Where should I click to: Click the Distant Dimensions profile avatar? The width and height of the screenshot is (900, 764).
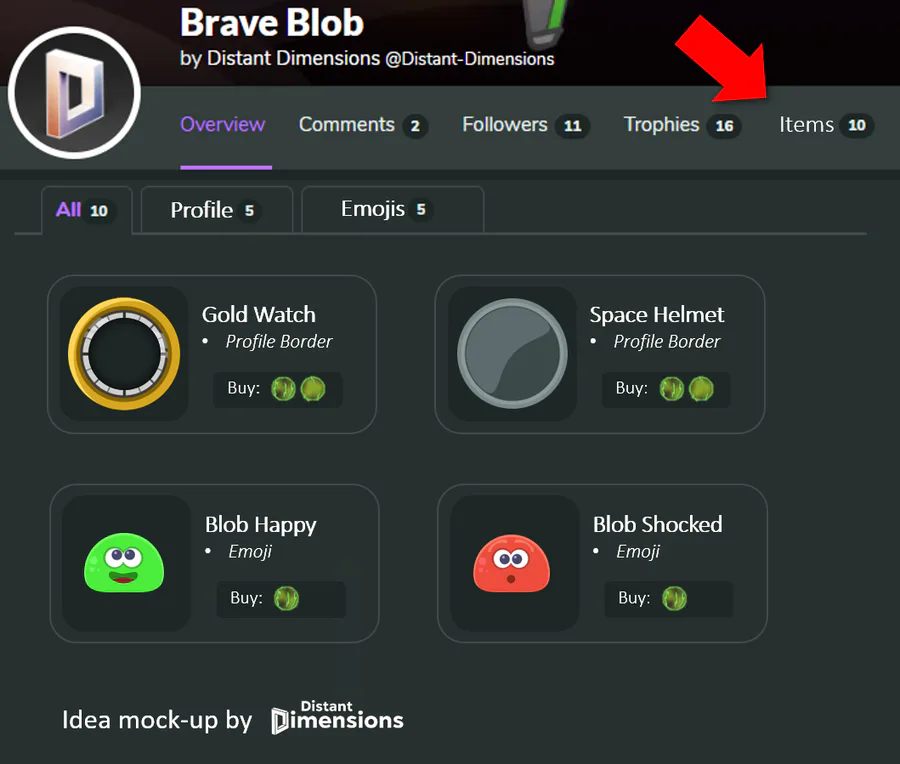coord(75,92)
